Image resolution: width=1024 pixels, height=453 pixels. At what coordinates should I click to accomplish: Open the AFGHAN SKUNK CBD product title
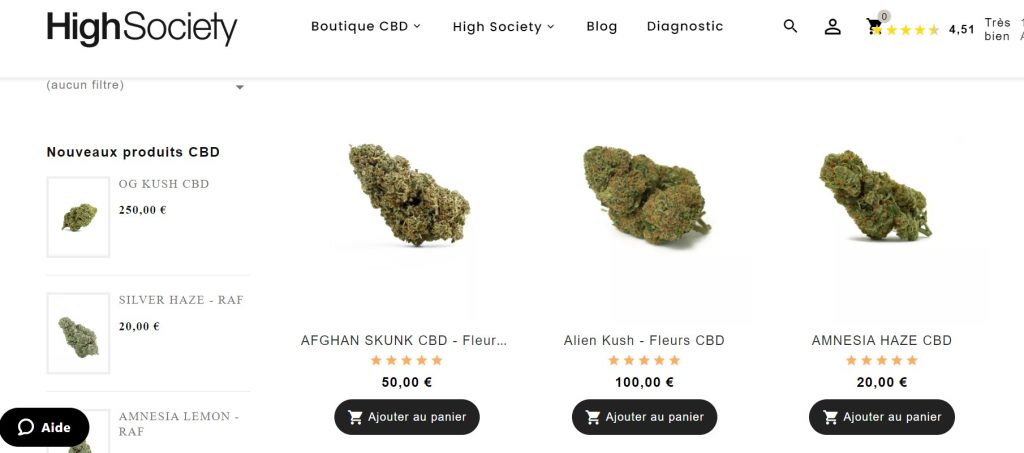point(404,340)
